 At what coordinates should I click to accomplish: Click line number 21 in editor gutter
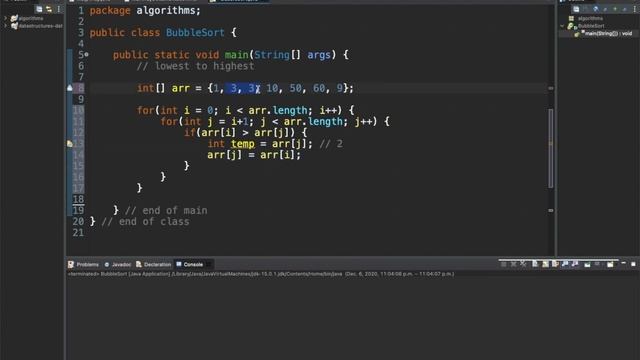(78, 232)
